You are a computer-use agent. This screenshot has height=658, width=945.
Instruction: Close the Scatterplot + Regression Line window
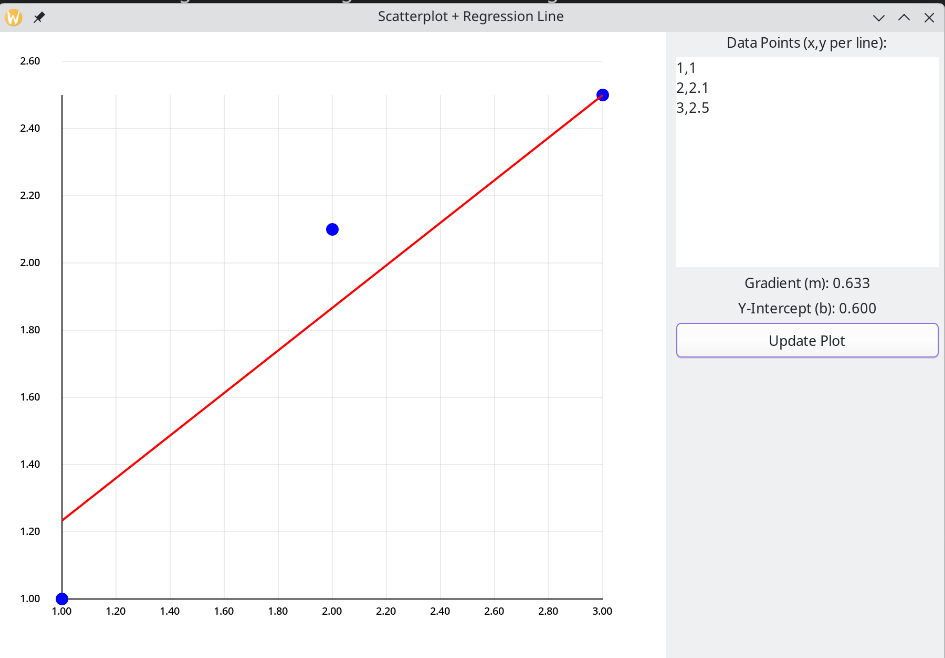[x=929, y=17]
